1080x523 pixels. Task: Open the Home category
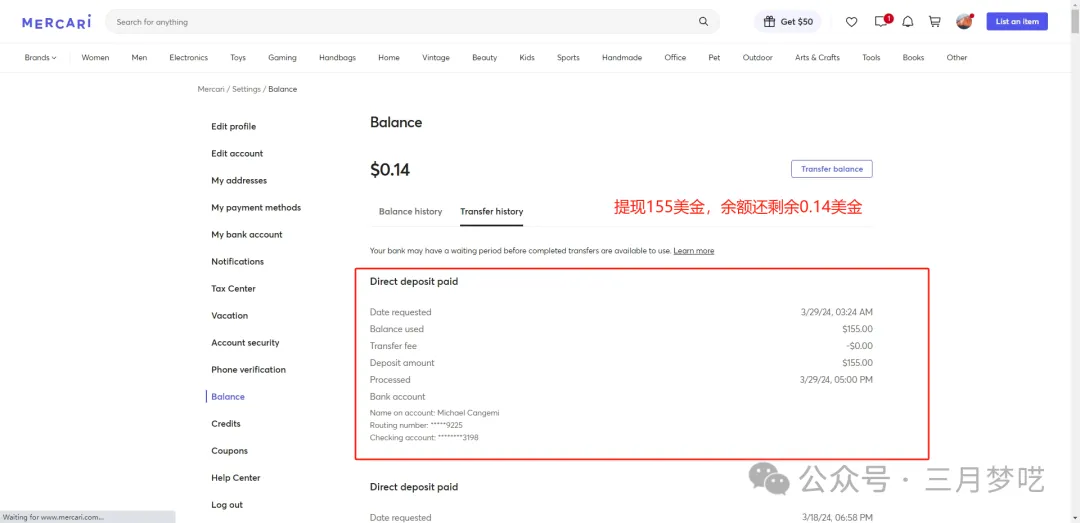389,58
